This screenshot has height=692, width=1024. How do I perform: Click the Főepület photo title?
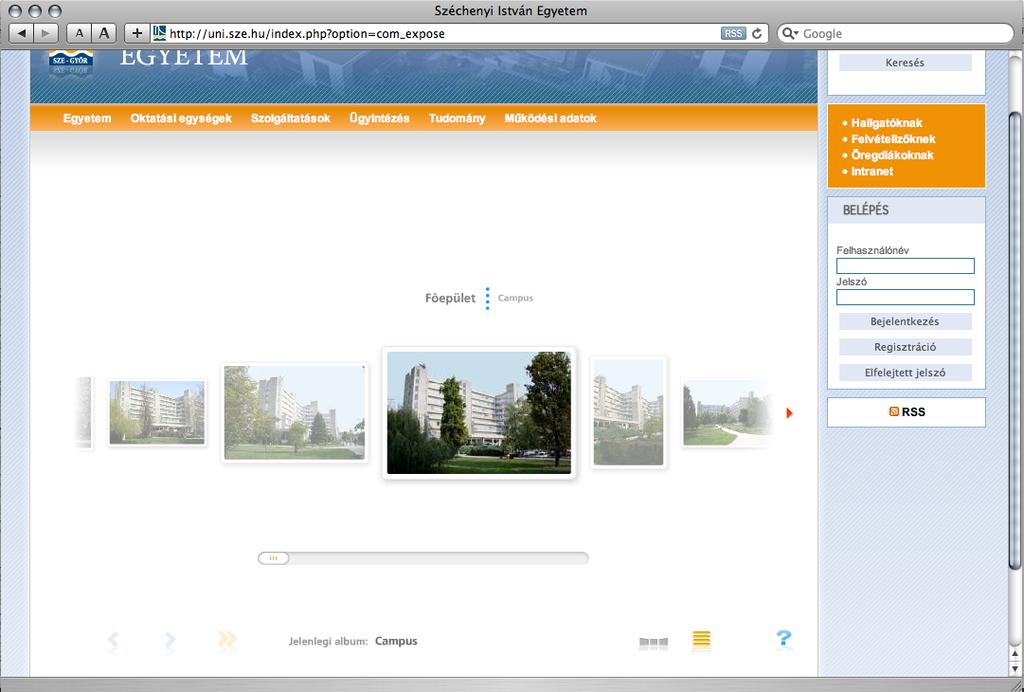[450, 298]
